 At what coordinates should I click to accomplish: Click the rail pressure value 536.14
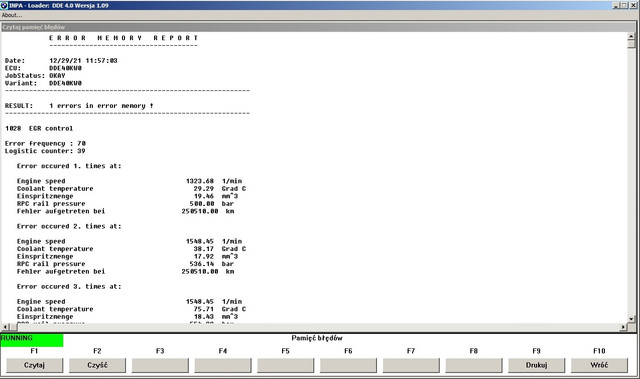202,264
